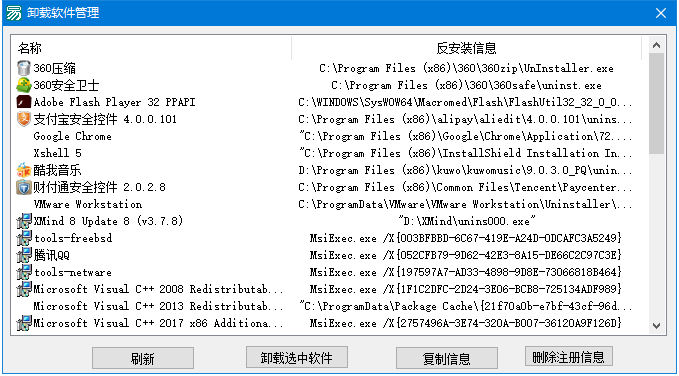
Task: Click the scrollbar up arrow
Action: pos(656,45)
